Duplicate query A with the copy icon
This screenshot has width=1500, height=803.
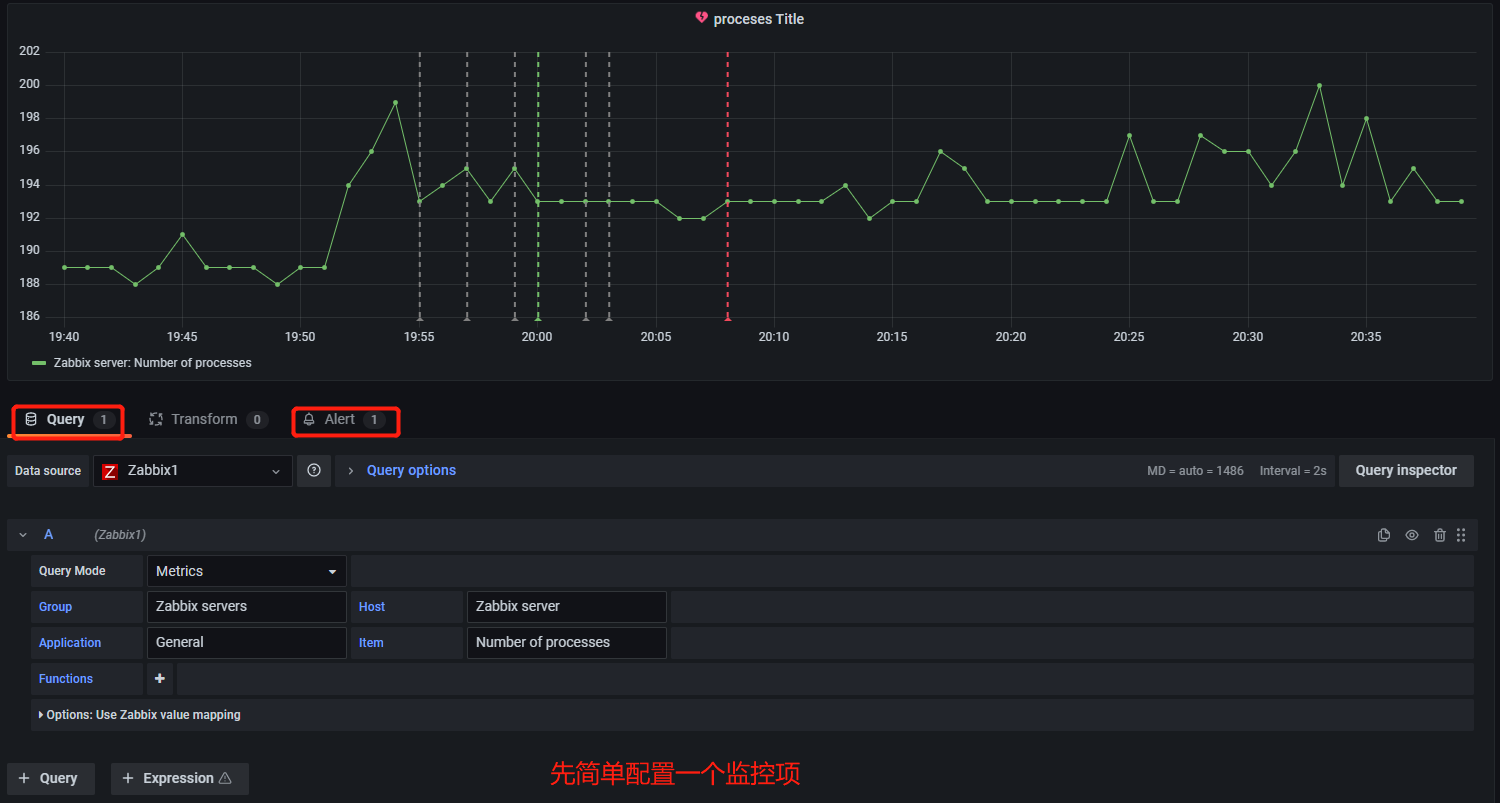[x=1384, y=535]
